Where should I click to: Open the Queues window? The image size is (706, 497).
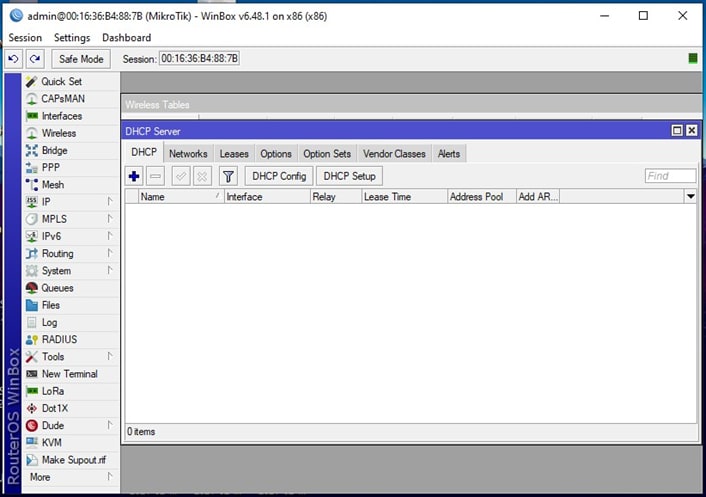coord(57,288)
